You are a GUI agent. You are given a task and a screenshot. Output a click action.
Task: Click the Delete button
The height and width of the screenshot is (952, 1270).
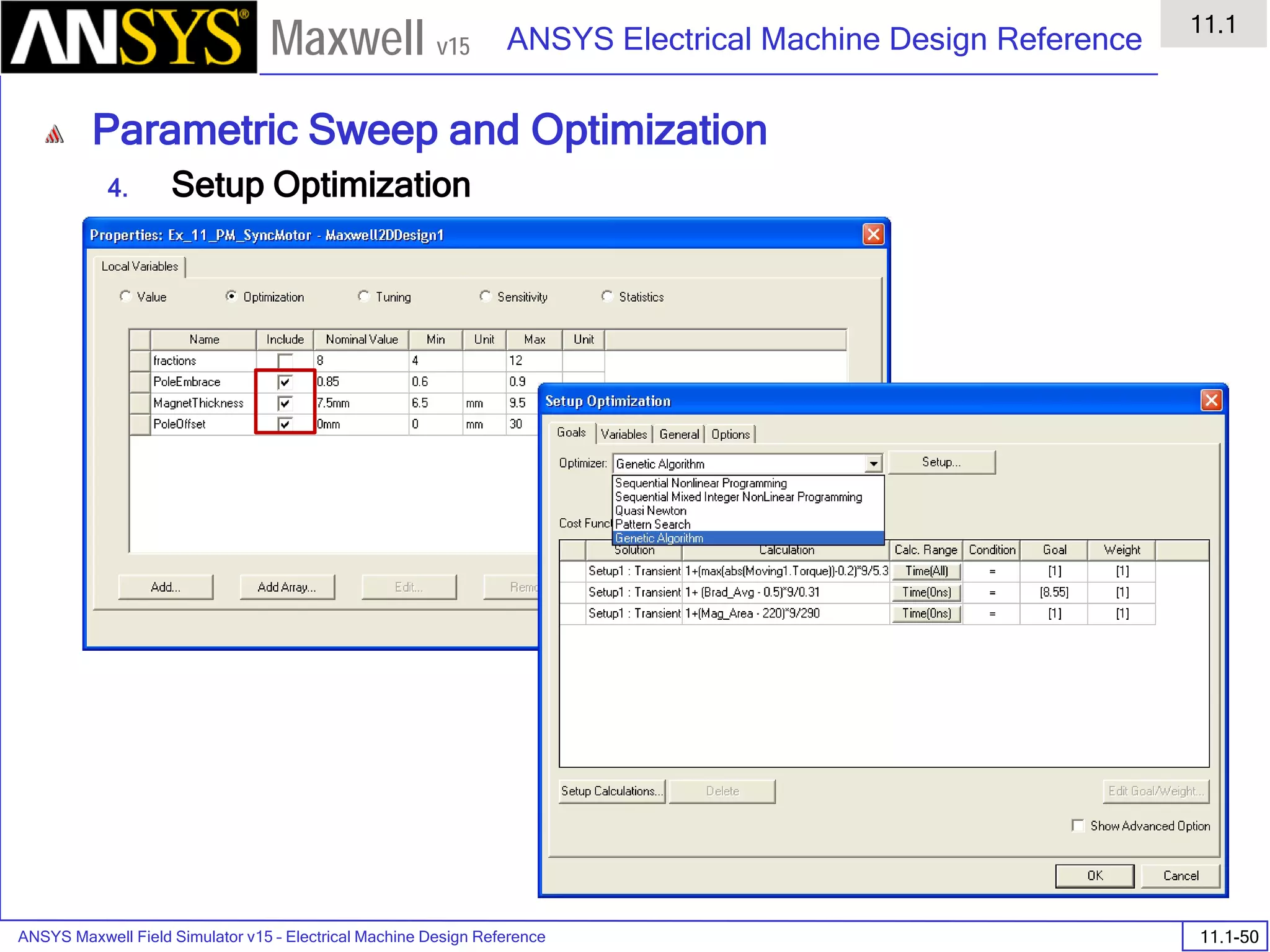click(x=722, y=791)
